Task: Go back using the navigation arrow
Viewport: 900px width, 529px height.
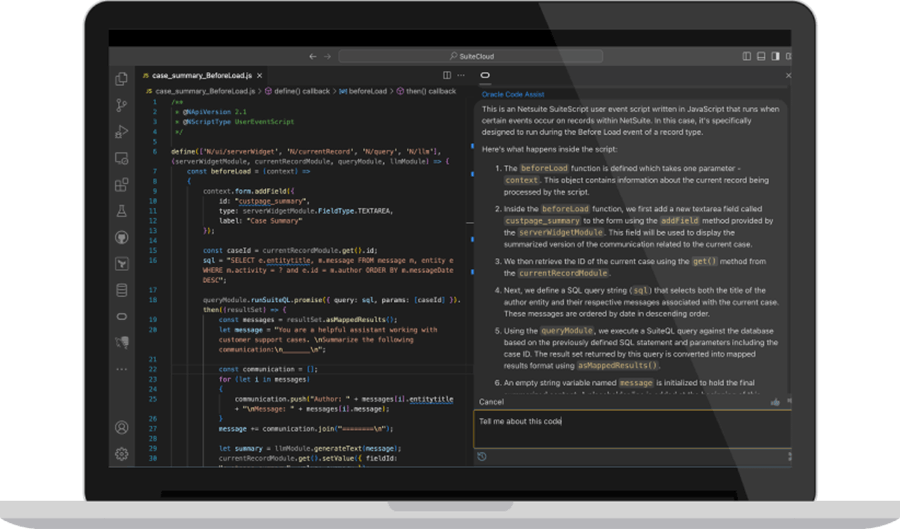Action: click(313, 56)
